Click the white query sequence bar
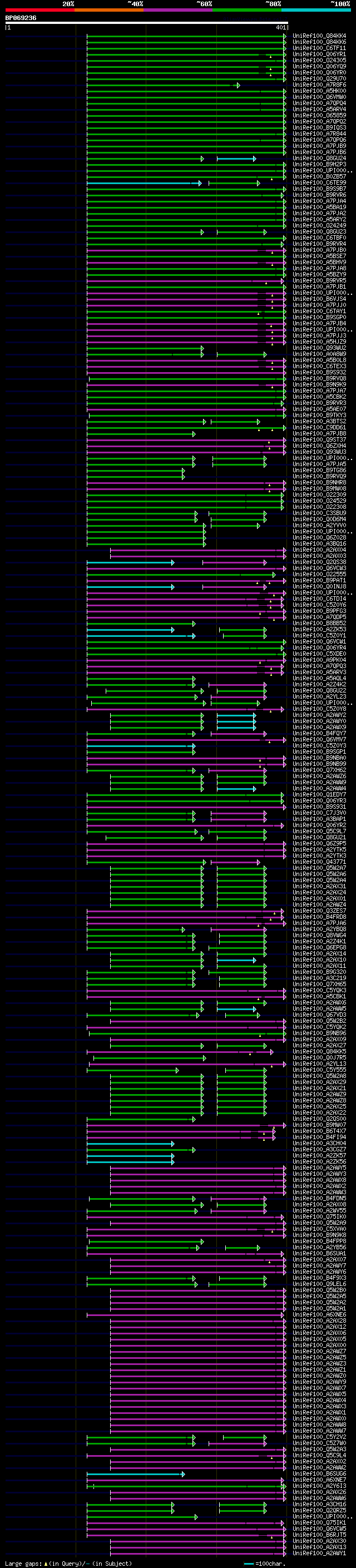The height and width of the screenshot is (1568, 356). (147, 23)
